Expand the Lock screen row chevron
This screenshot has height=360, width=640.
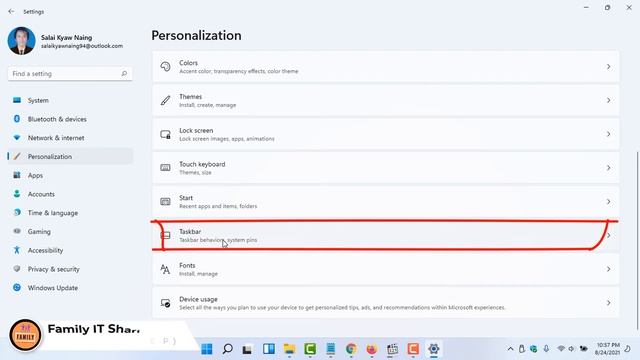click(x=608, y=134)
